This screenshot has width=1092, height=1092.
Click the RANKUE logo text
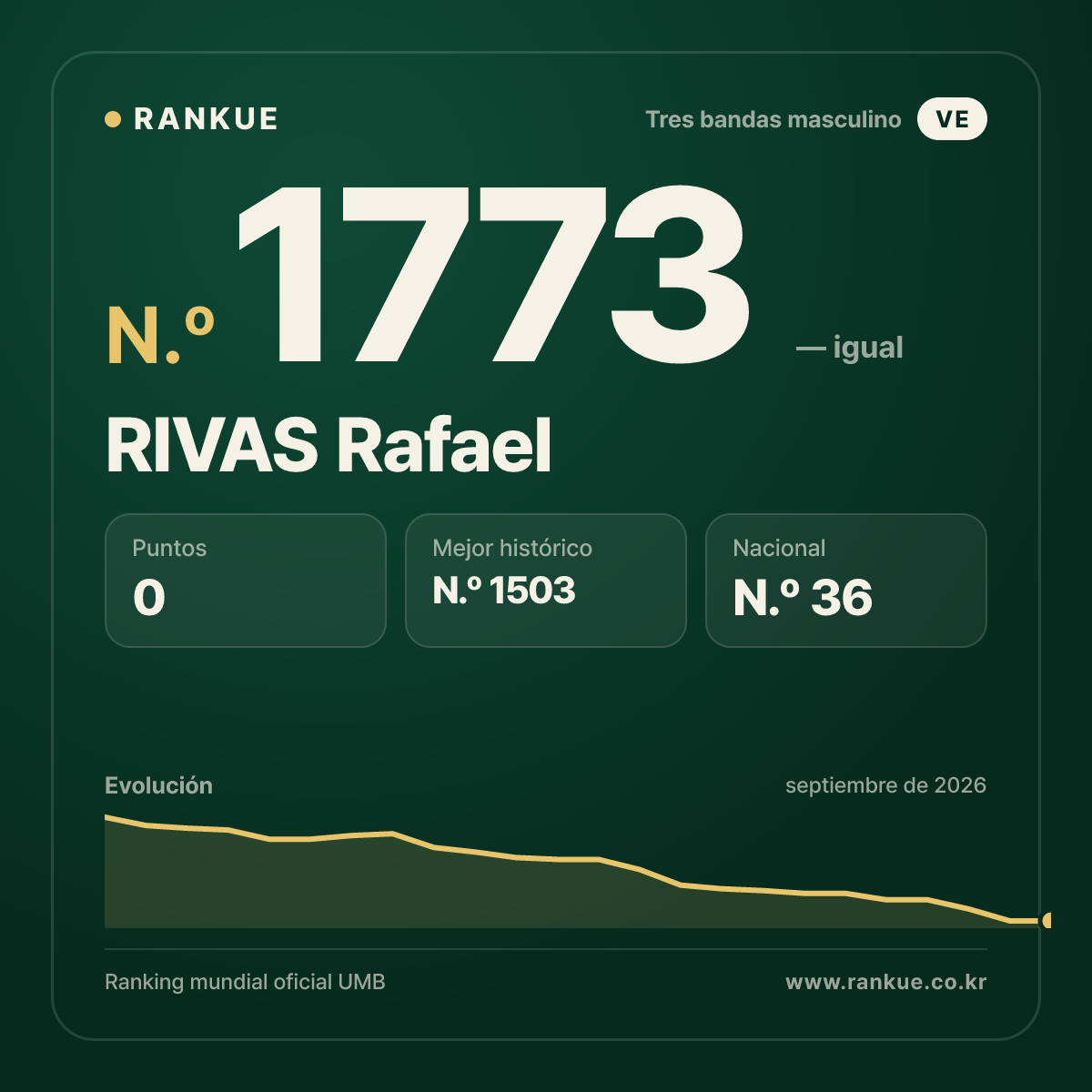point(206,119)
